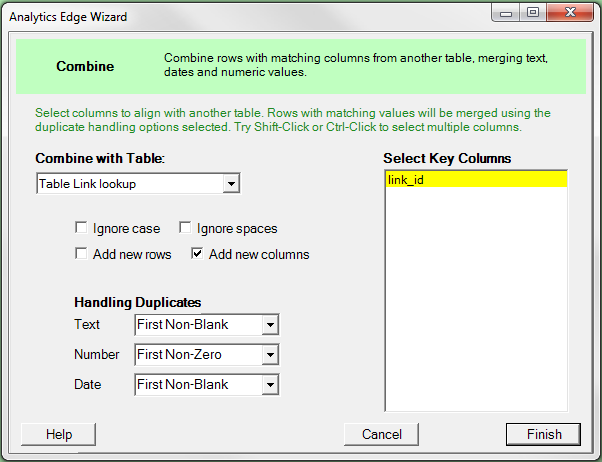Click empty space in the key columns list
Viewport: 602px width, 462px height.
(475, 300)
